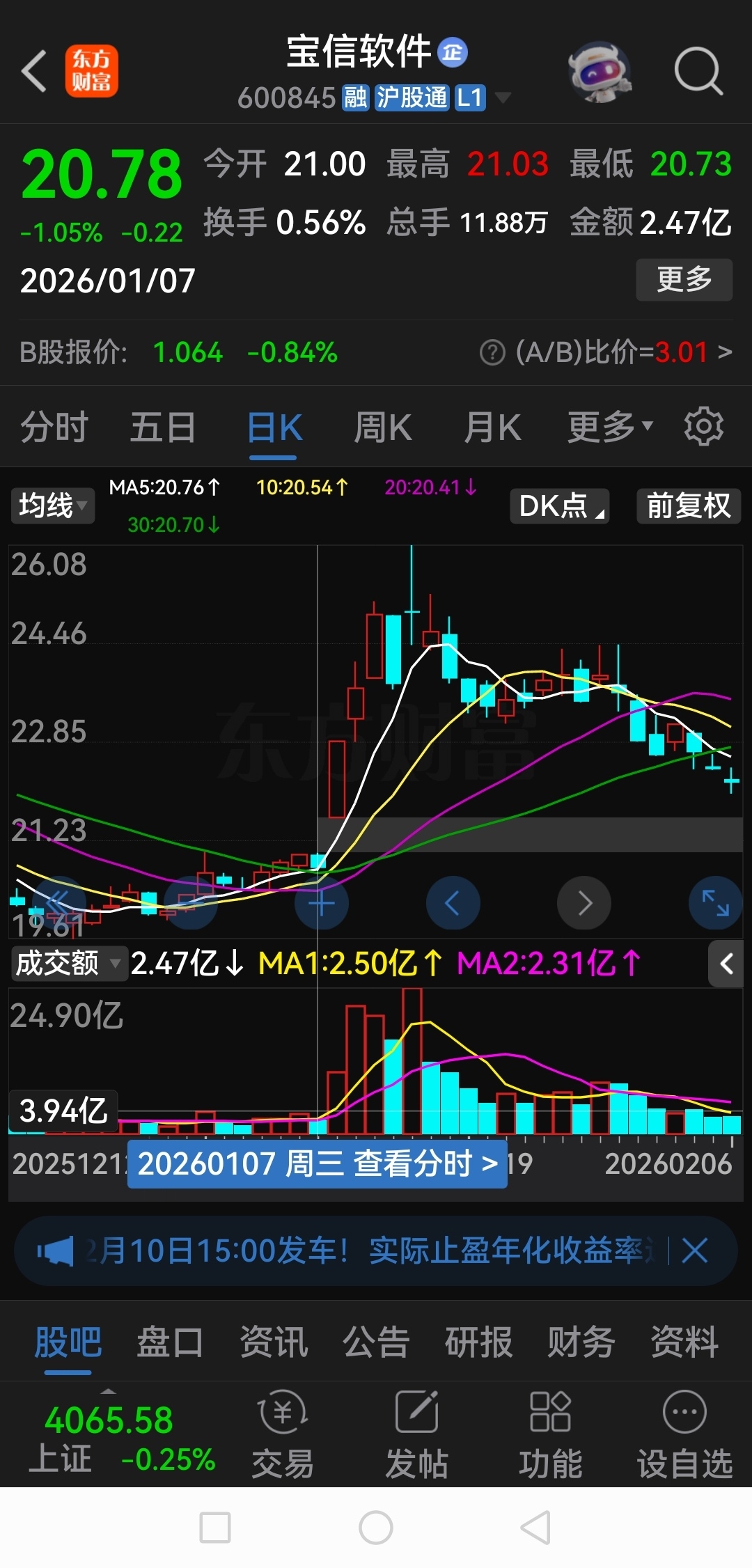The image size is (752, 1568).
Task: Tap the blue 正 badge beside 宝信软件
Action: pyautogui.click(x=453, y=52)
